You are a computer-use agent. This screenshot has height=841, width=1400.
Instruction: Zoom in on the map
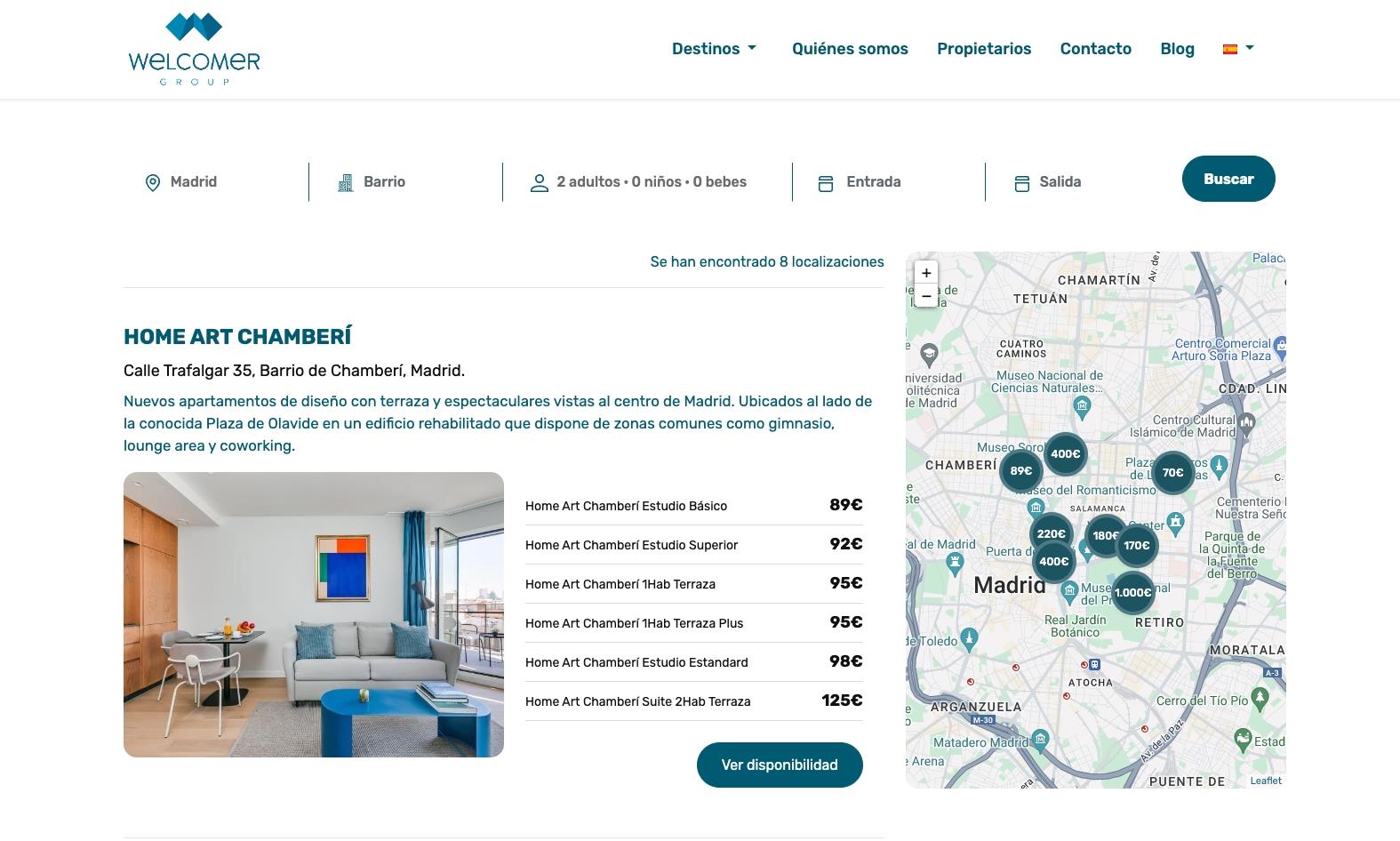click(926, 273)
